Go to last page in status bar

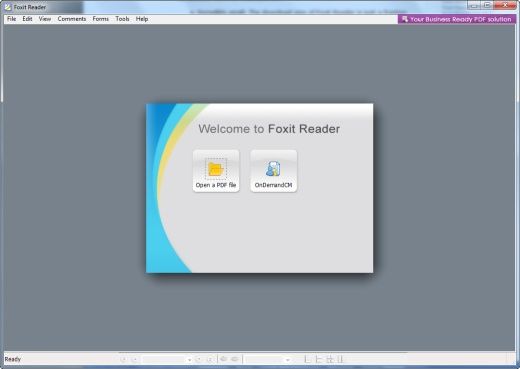click(x=210, y=359)
